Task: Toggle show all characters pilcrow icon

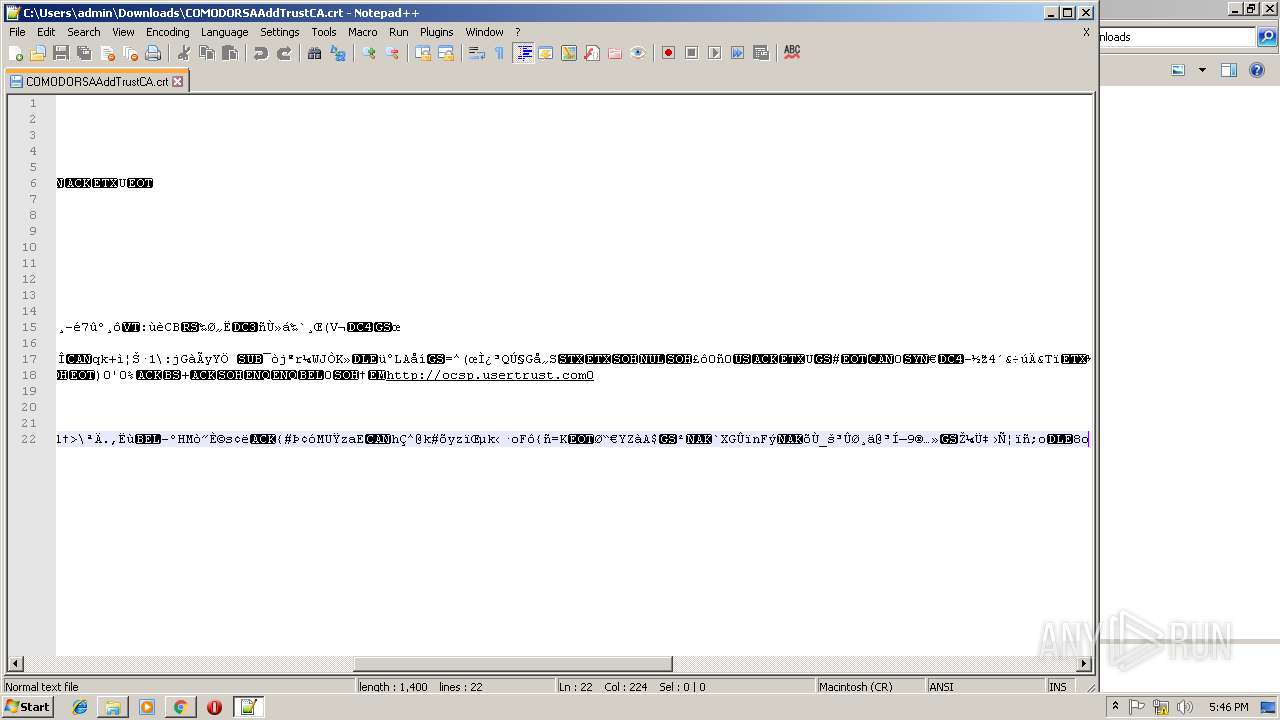Action: [500, 53]
